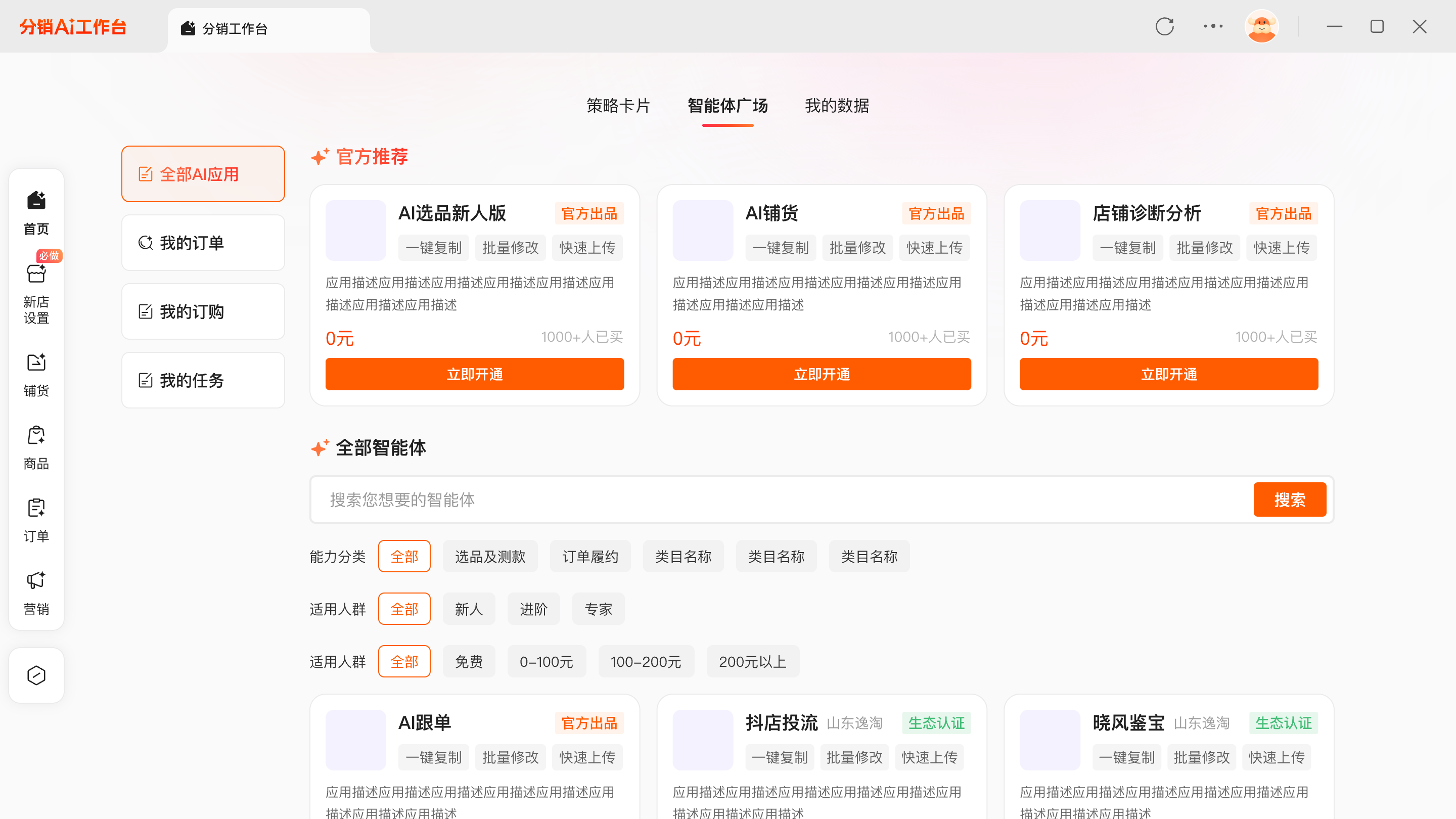Screen dimensions: 1456x819
Task: Filter audience by 专家
Action: coord(598,609)
